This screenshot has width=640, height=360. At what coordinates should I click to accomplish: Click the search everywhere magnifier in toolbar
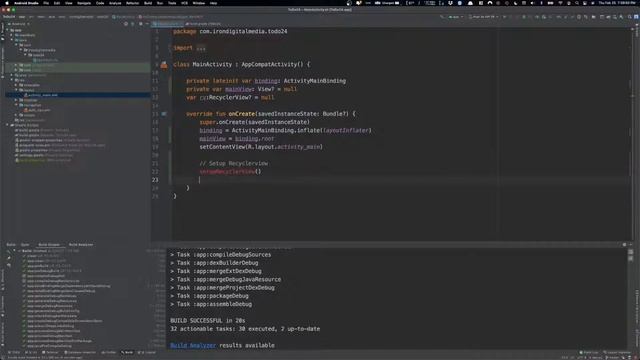tap(630, 17)
